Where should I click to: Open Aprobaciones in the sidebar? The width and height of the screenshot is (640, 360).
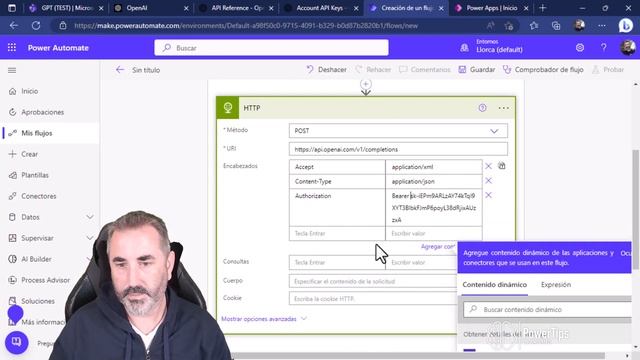pos(42,112)
